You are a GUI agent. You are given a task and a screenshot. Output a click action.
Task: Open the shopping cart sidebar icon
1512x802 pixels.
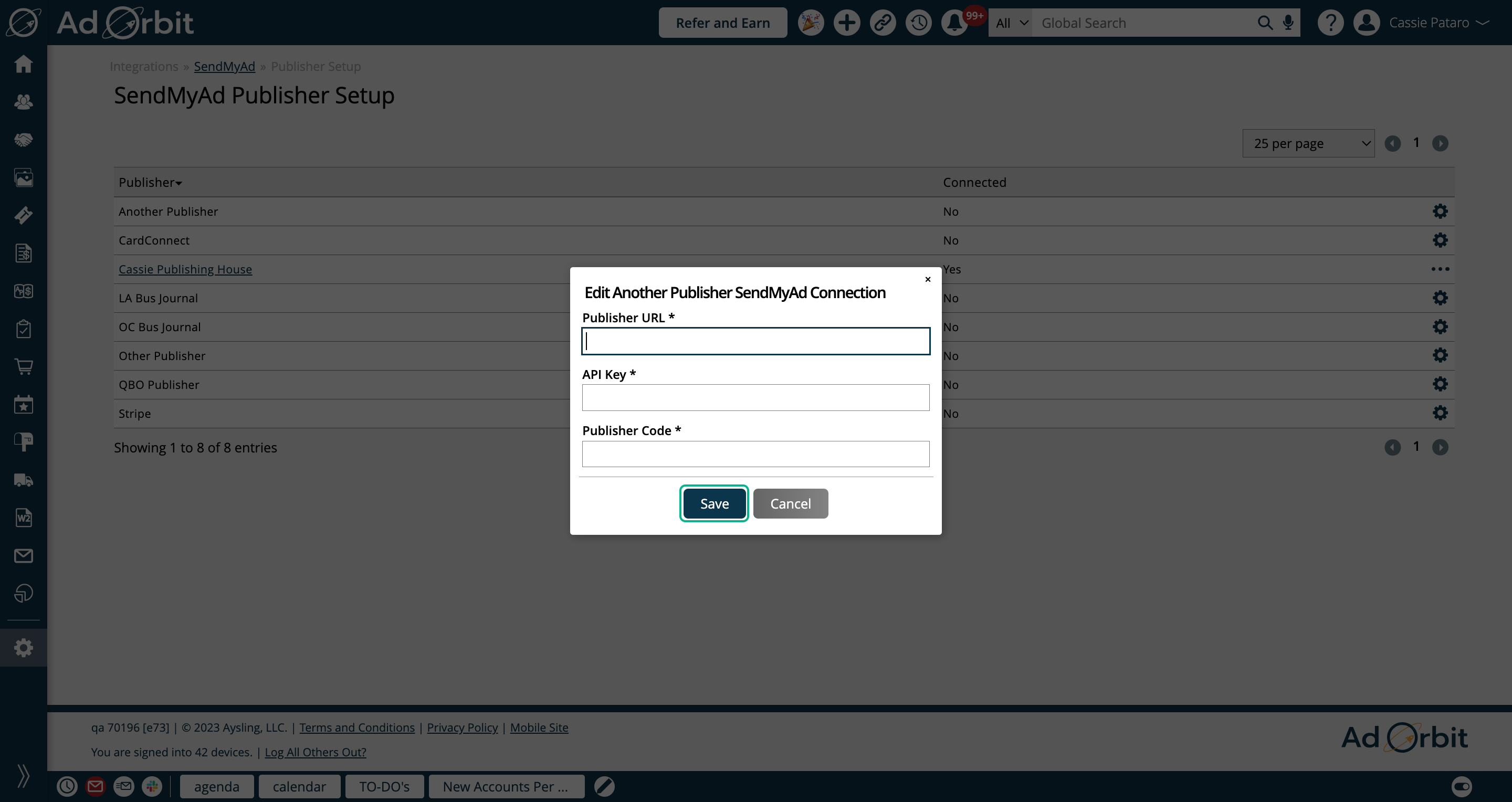coord(24,367)
